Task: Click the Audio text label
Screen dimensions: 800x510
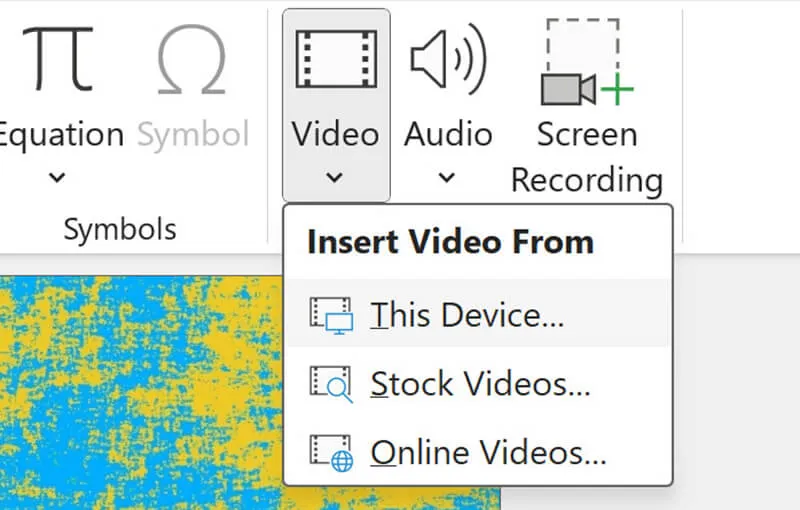Action: 448,135
